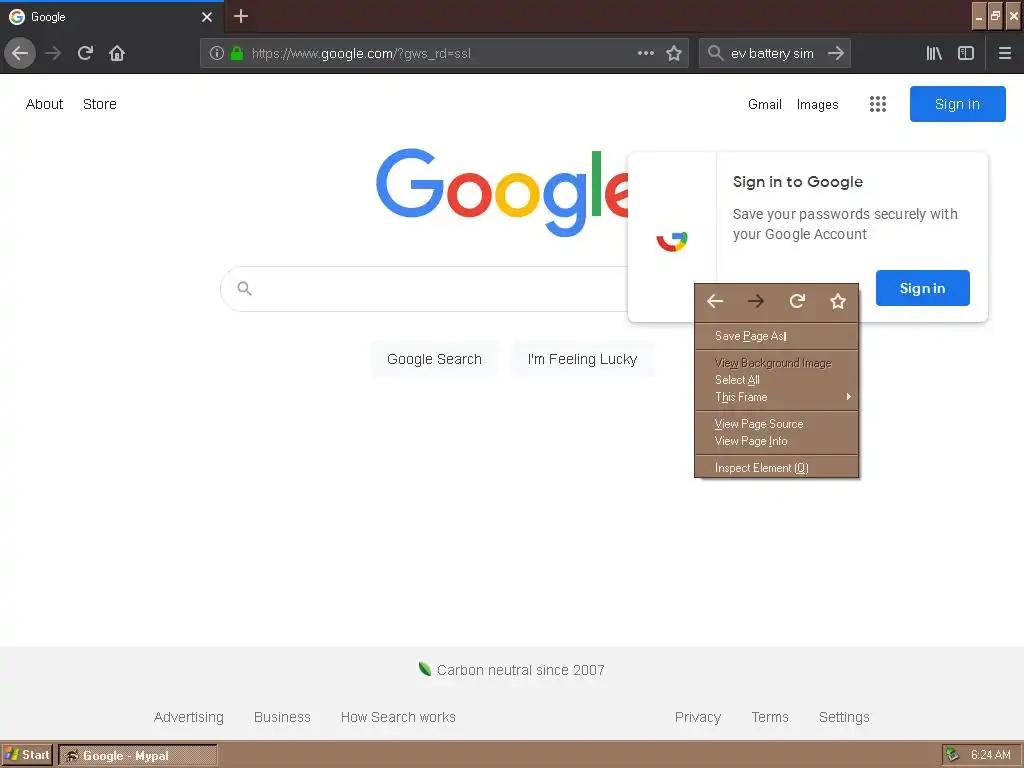Click the 'ev battery sim' toolbar search field

(x=773, y=53)
